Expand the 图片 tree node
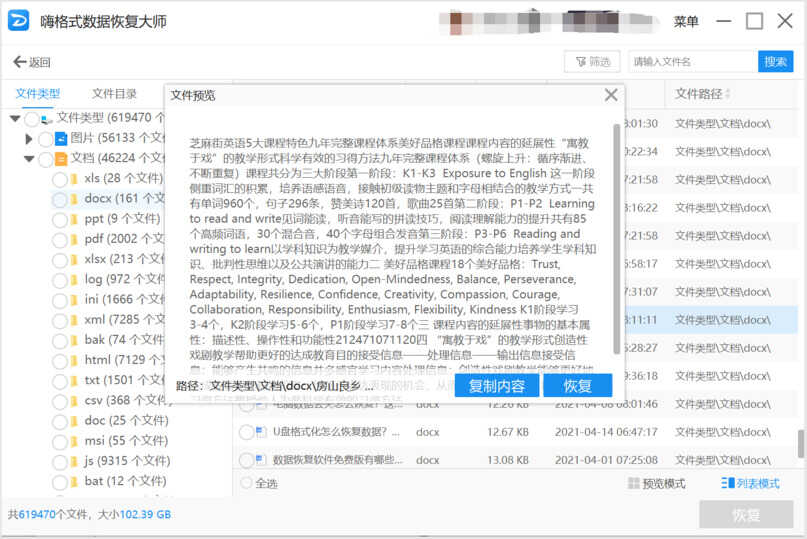 point(29,138)
